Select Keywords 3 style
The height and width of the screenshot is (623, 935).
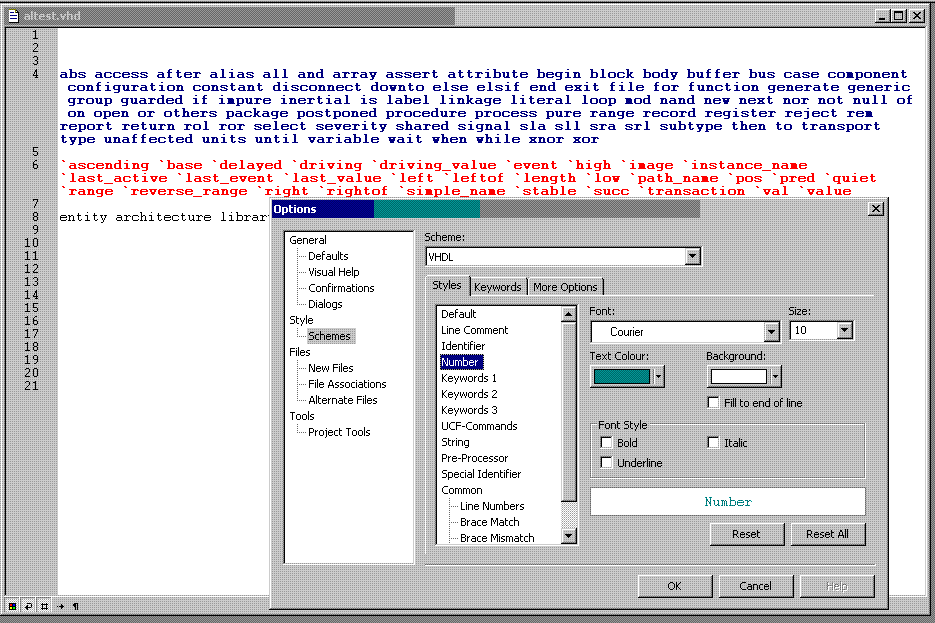[469, 411]
